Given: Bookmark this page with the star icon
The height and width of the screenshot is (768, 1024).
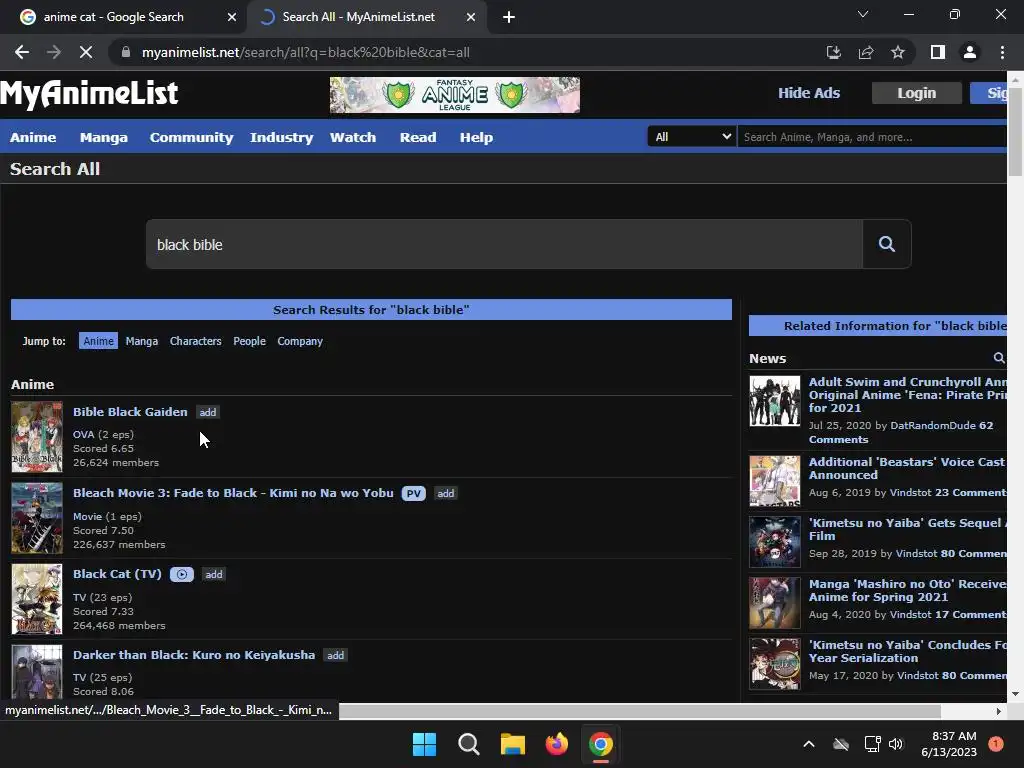Looking at the screenshot, I should pos(898,52).
